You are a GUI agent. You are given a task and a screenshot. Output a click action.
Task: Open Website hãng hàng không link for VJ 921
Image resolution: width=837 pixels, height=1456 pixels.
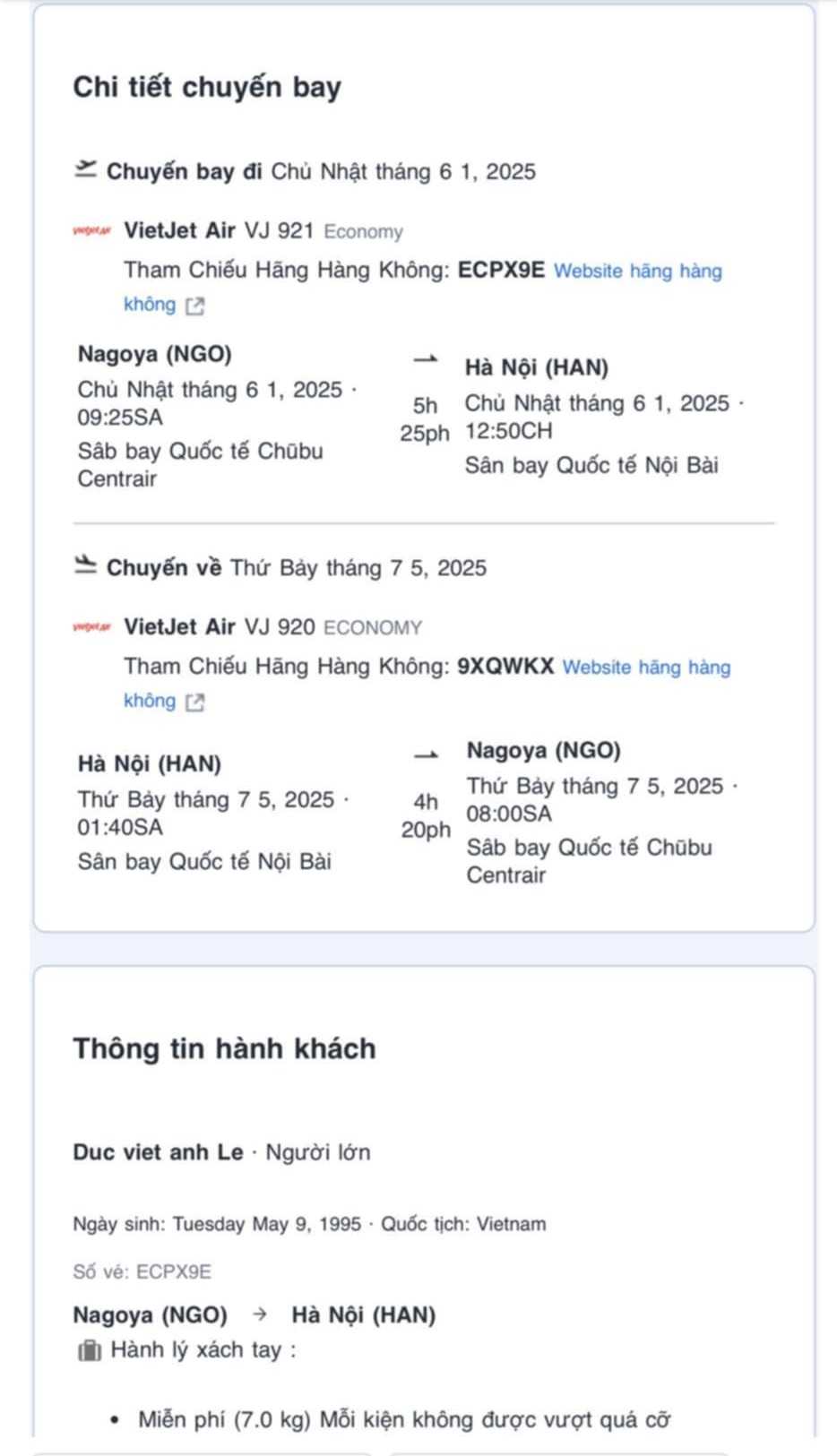[x=637, y=271]
